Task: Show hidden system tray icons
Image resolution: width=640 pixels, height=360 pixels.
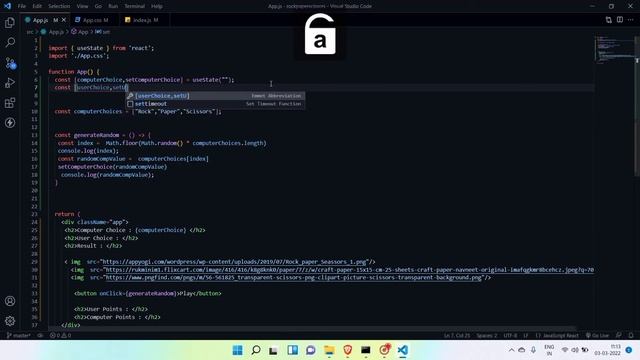Action: 511,350
